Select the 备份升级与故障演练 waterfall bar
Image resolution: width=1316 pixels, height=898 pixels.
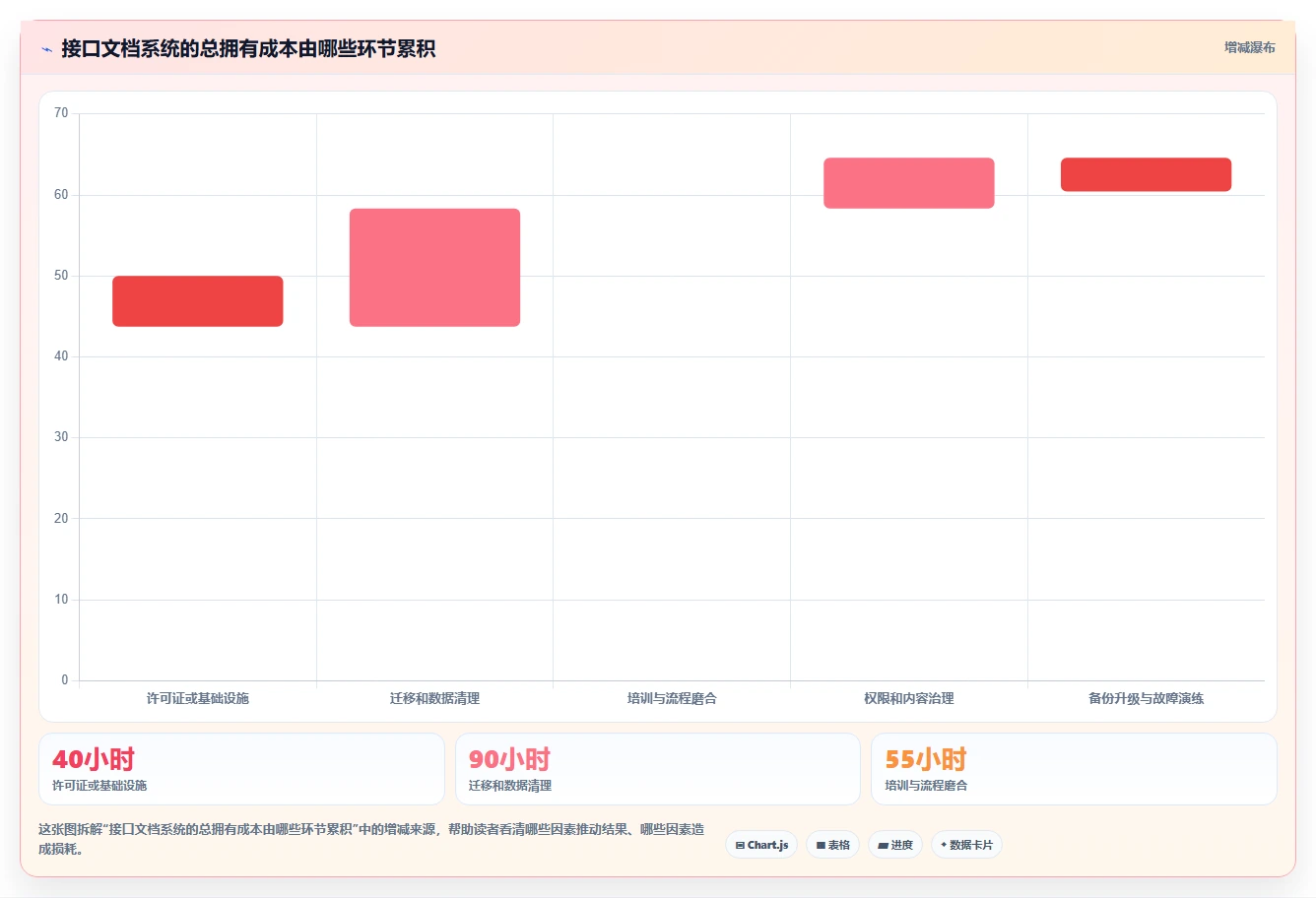point(1146,174)
